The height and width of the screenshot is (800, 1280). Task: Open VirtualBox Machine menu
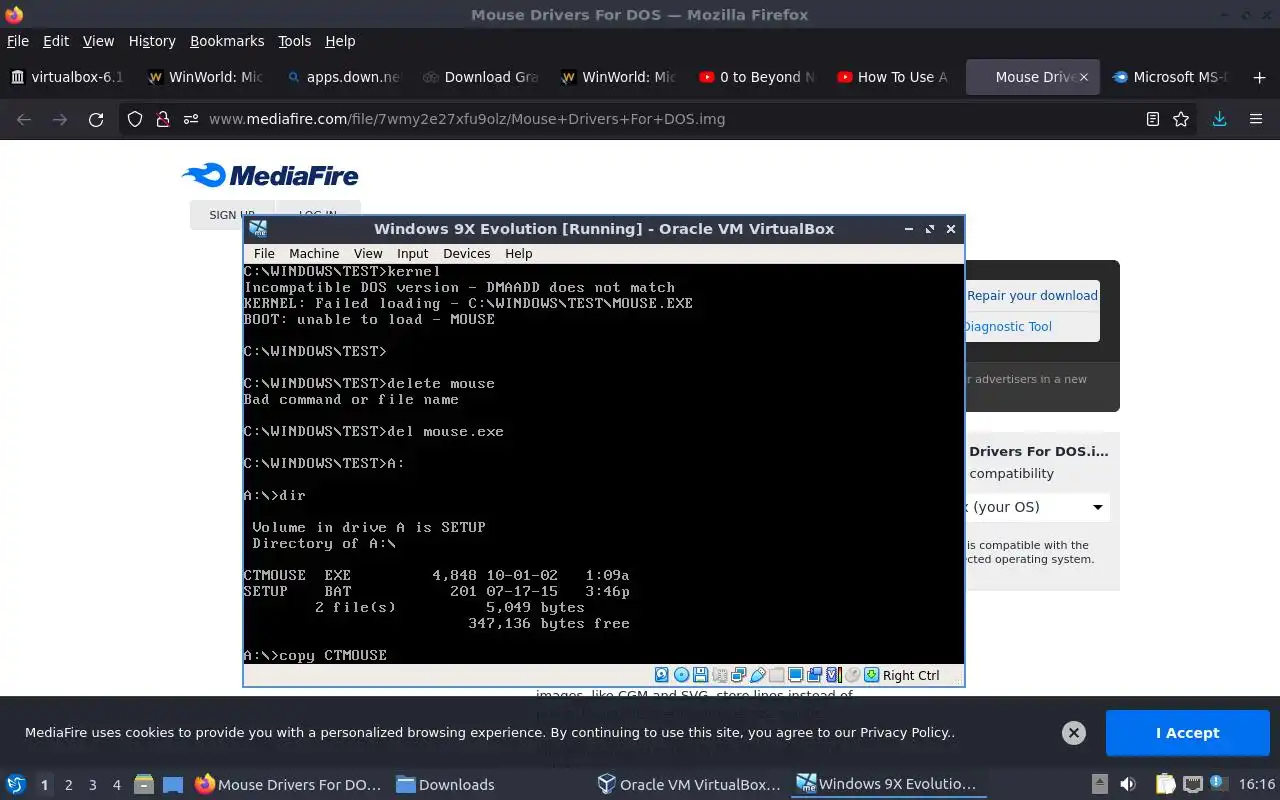tap(314, 253)
